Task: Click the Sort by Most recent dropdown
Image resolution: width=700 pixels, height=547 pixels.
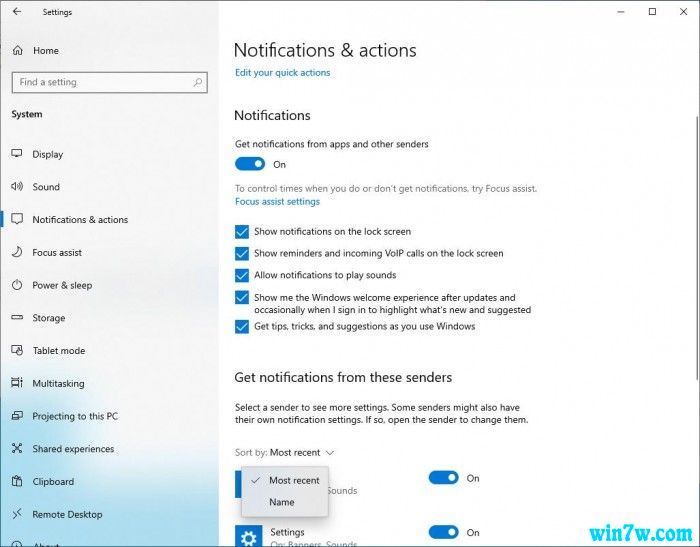Action: tap(302, 452)
